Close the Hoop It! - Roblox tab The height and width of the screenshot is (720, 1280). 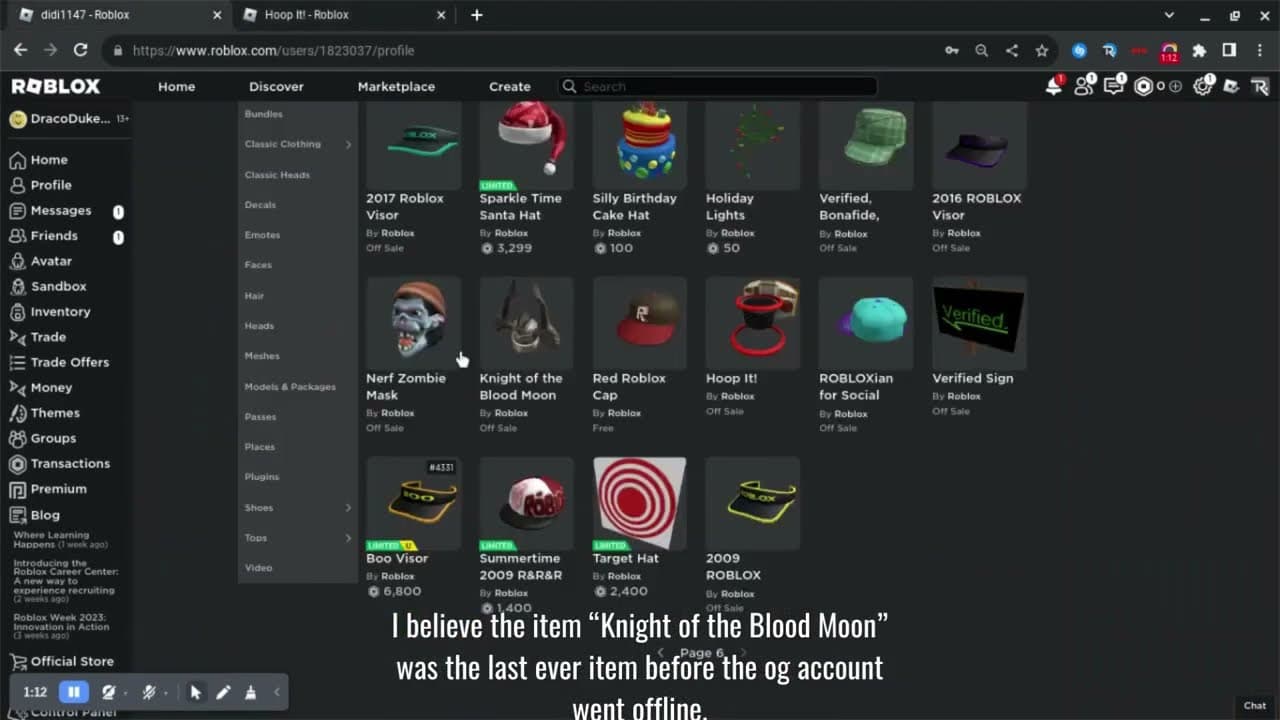point(441,15)
